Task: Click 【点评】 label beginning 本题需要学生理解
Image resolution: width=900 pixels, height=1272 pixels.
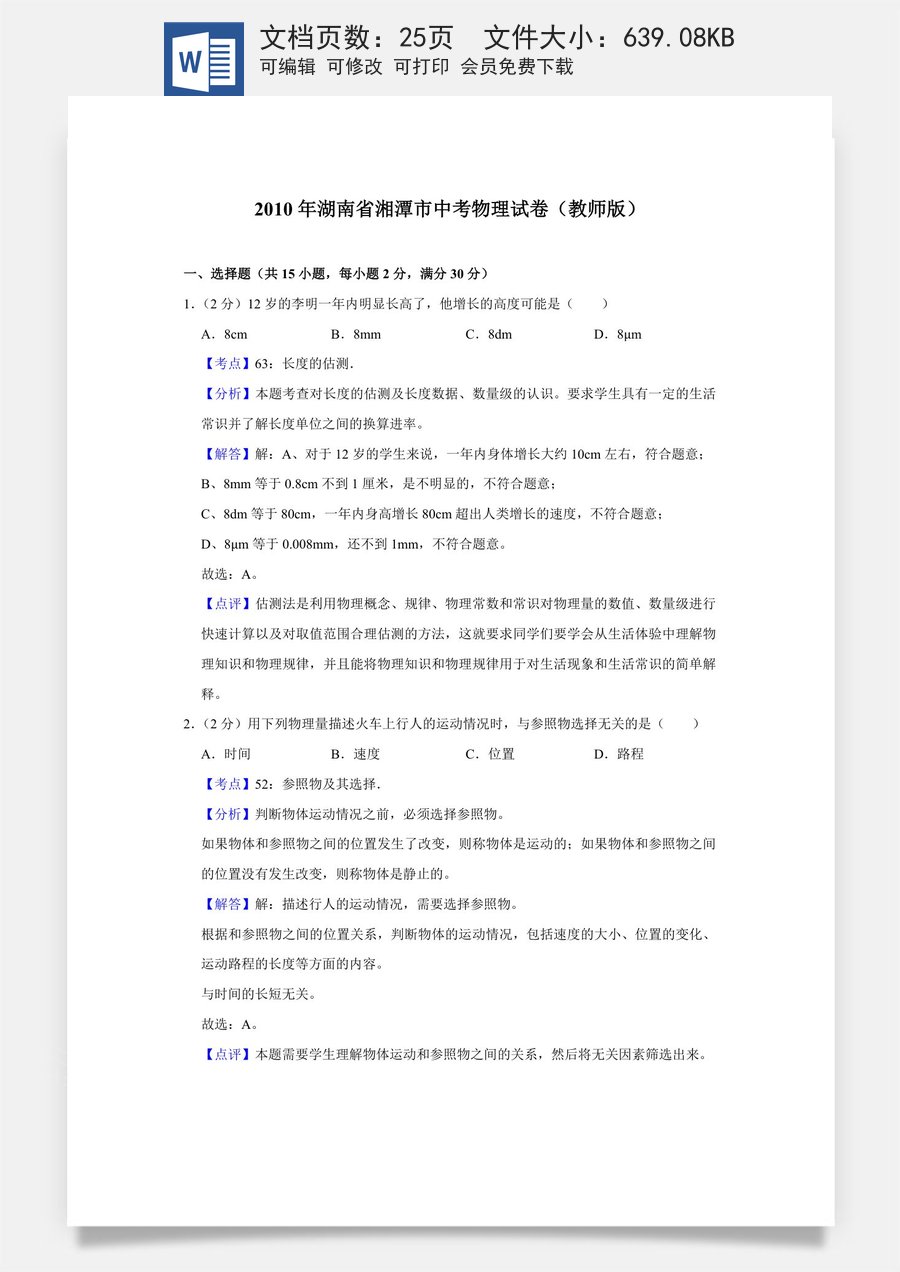Action: tap(229, 1054)
